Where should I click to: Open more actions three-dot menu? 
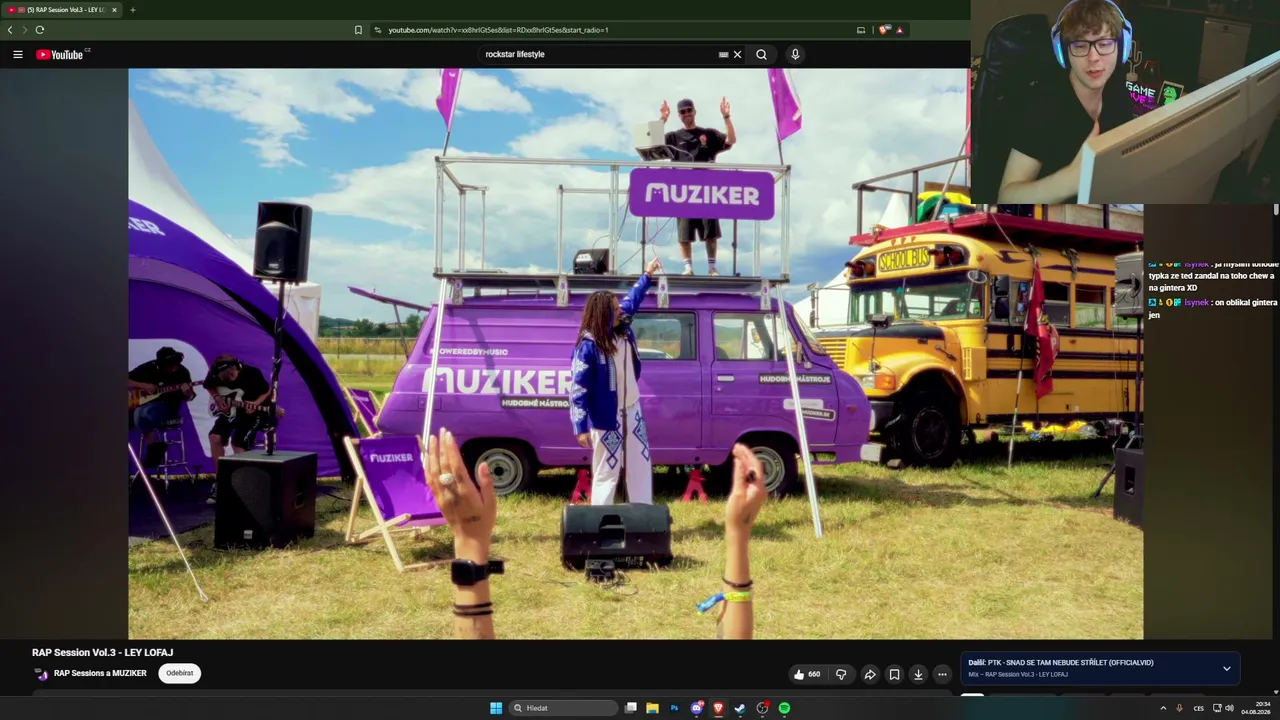coord(942,674)
